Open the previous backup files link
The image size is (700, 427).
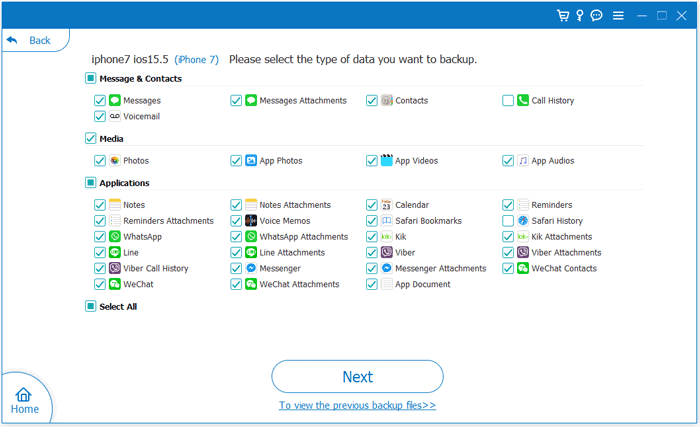[357, 405]
